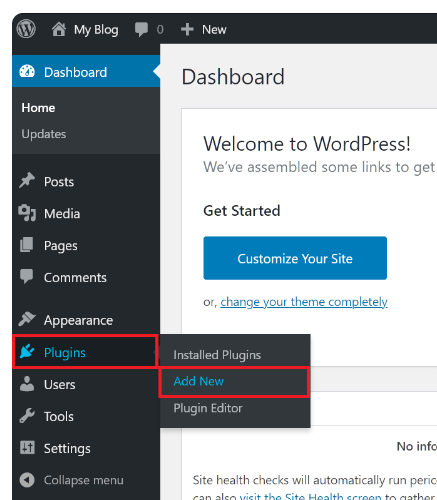Screen dimensions: 437x500
Task: Click the Posts pushpin icon
Action: [x=27, y=181]
